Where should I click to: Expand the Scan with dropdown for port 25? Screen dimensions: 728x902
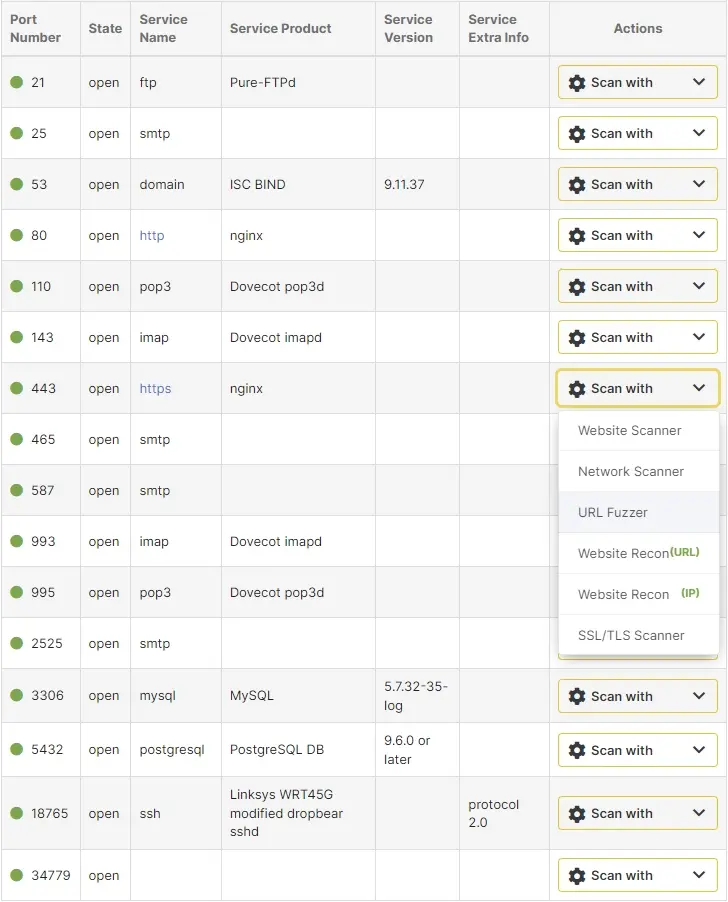[x=637, y=133]
